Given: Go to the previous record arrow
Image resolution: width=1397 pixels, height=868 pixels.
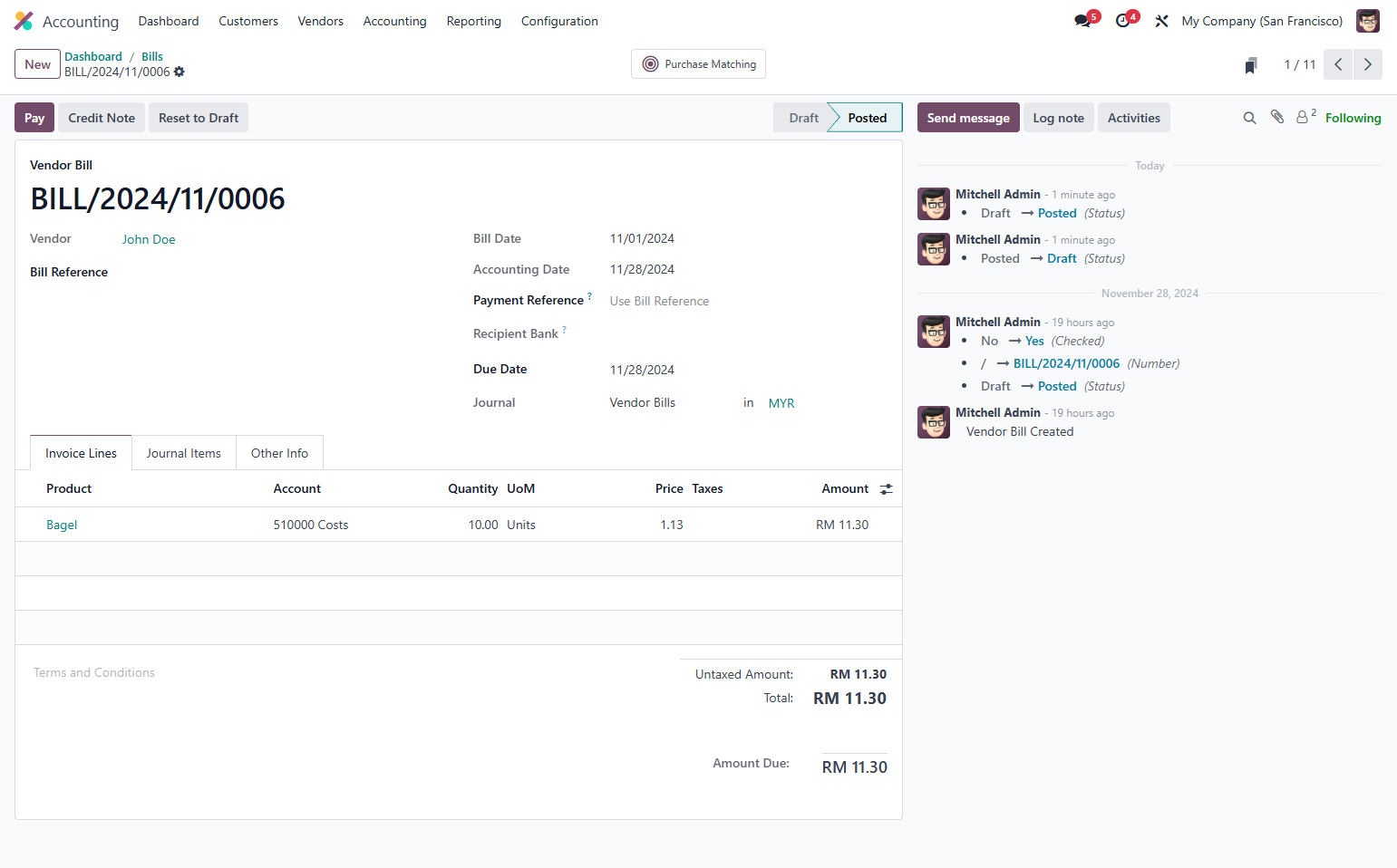Looking at the screenshot, I should click(1338, 64).
